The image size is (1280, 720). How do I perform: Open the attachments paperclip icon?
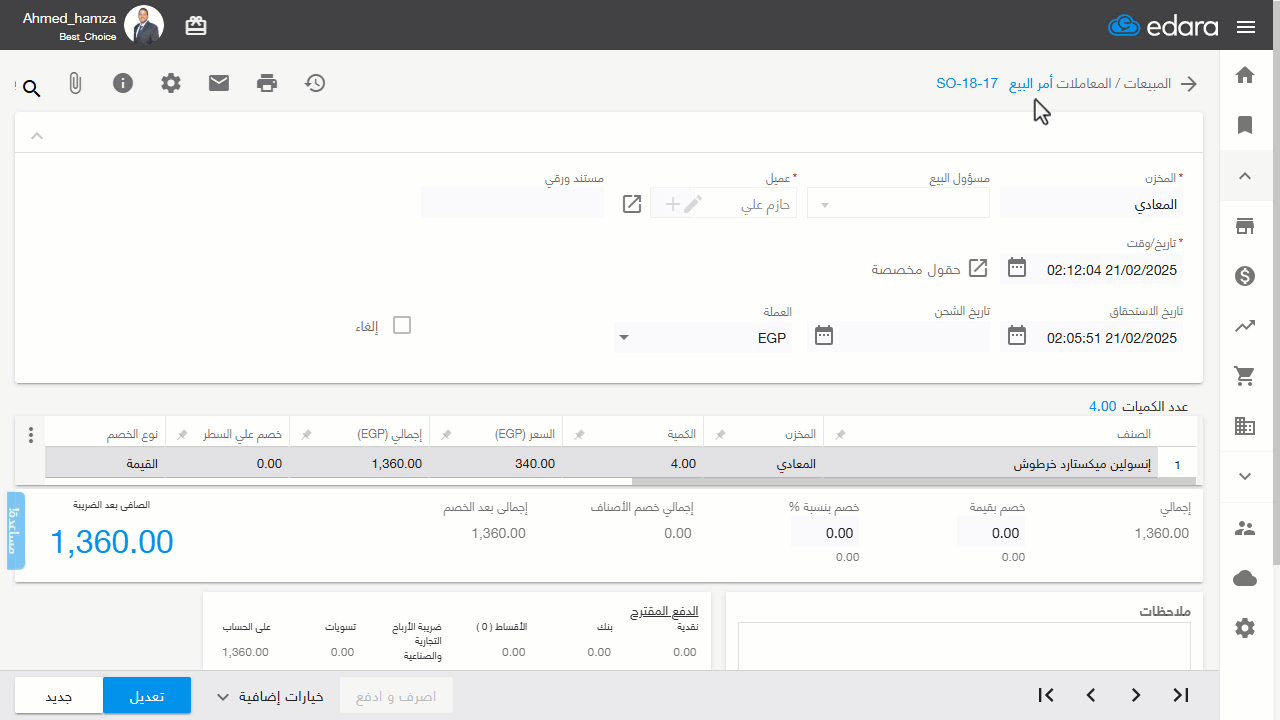click(75, 83)
